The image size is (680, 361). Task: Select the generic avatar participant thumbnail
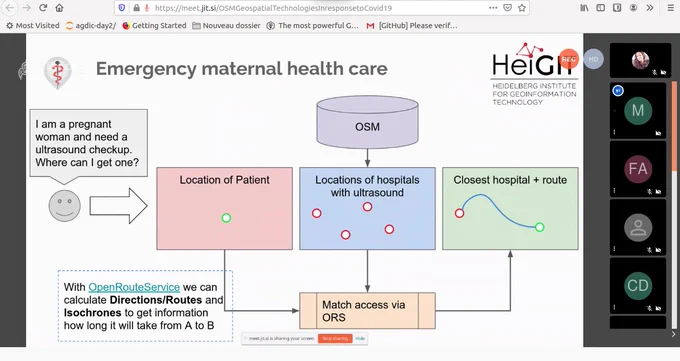pos(638,227)
